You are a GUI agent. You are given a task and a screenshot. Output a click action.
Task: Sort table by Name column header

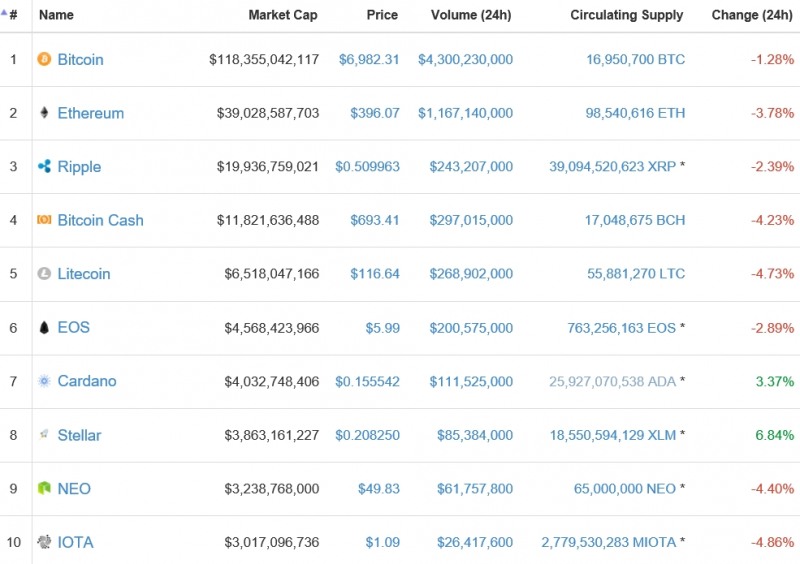pyautogui.click(x=56, y=15)
